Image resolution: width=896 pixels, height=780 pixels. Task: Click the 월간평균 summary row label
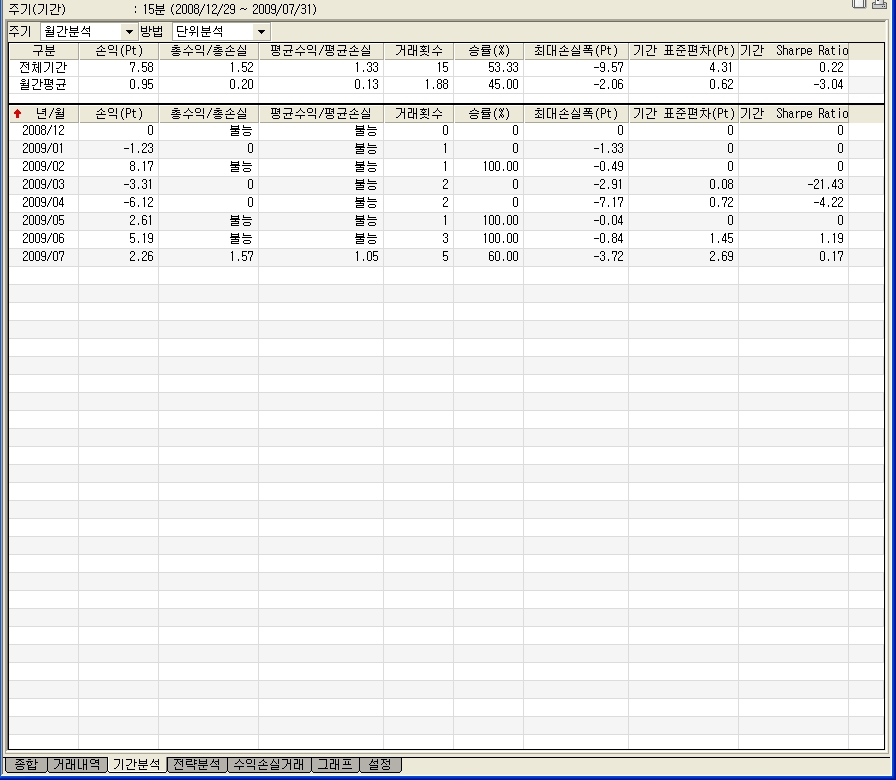[43, 85]
